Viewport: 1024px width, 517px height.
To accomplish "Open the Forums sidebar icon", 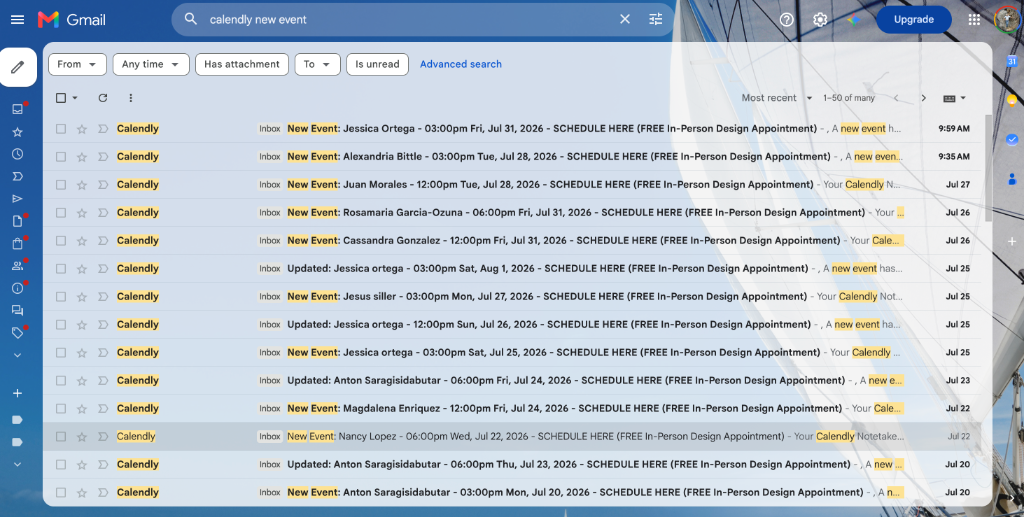I will click(18, 311).
